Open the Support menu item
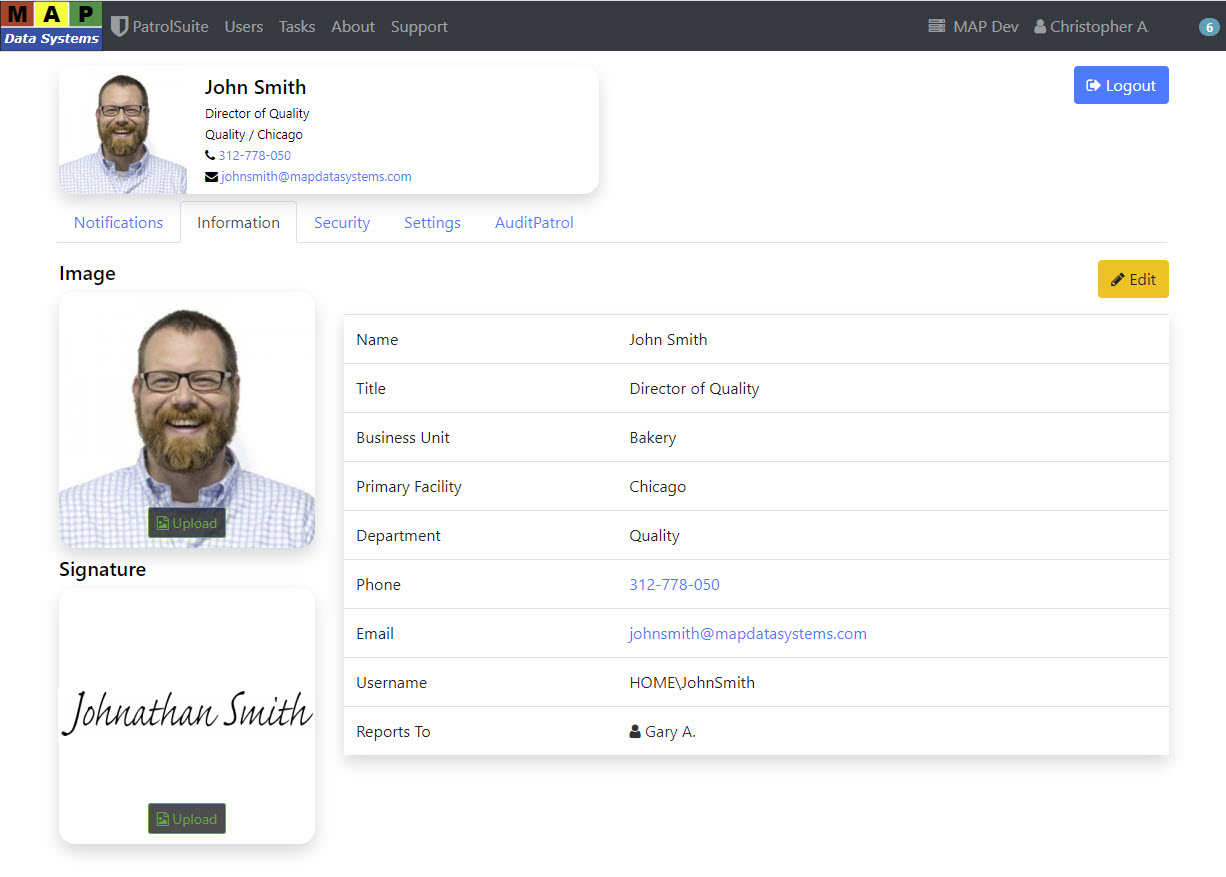The height and width of the screenshot is (877, 1226). [x=419, y=27]
